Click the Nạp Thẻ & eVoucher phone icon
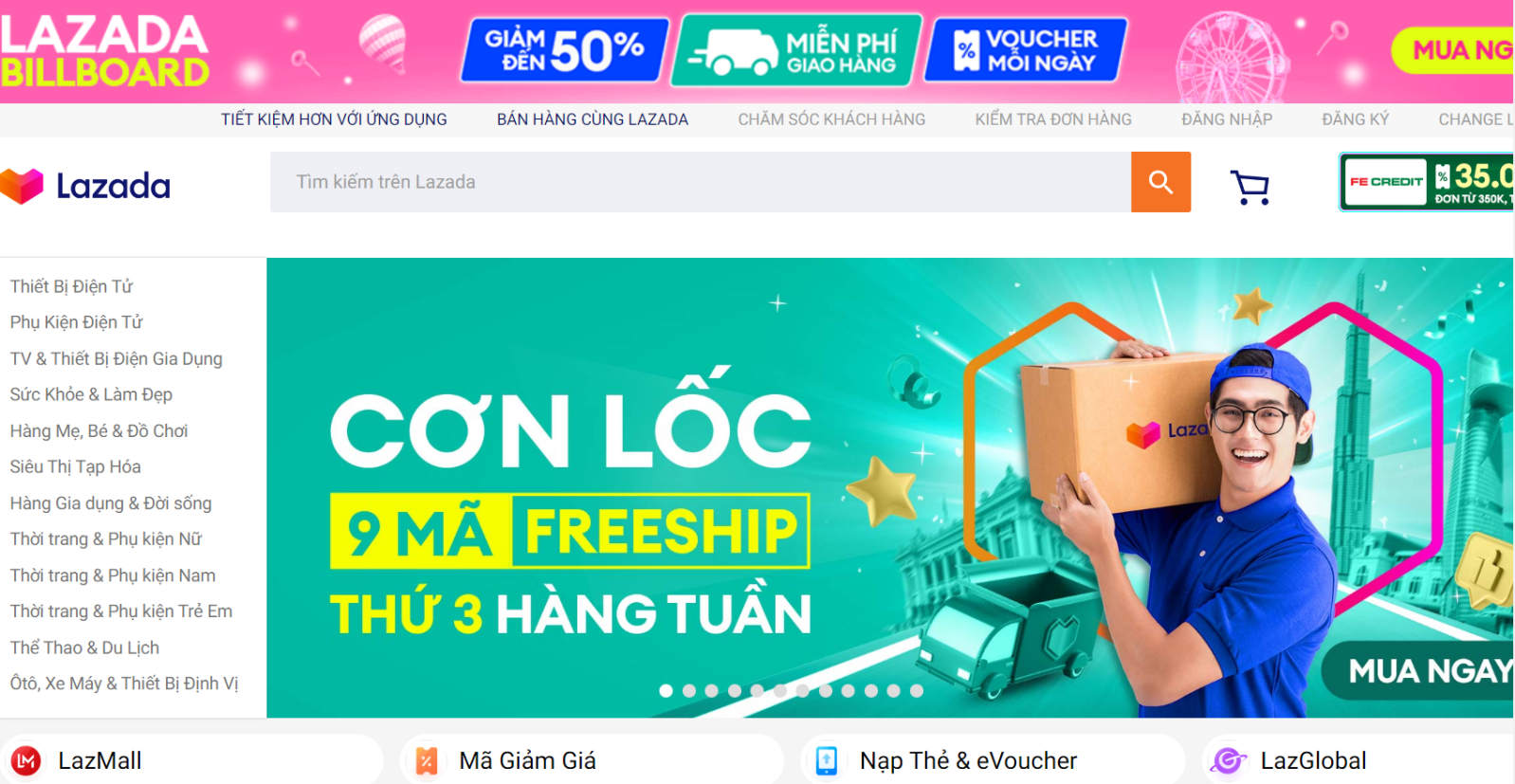Screen dimensions: 1515x784 tap(827, 760)
